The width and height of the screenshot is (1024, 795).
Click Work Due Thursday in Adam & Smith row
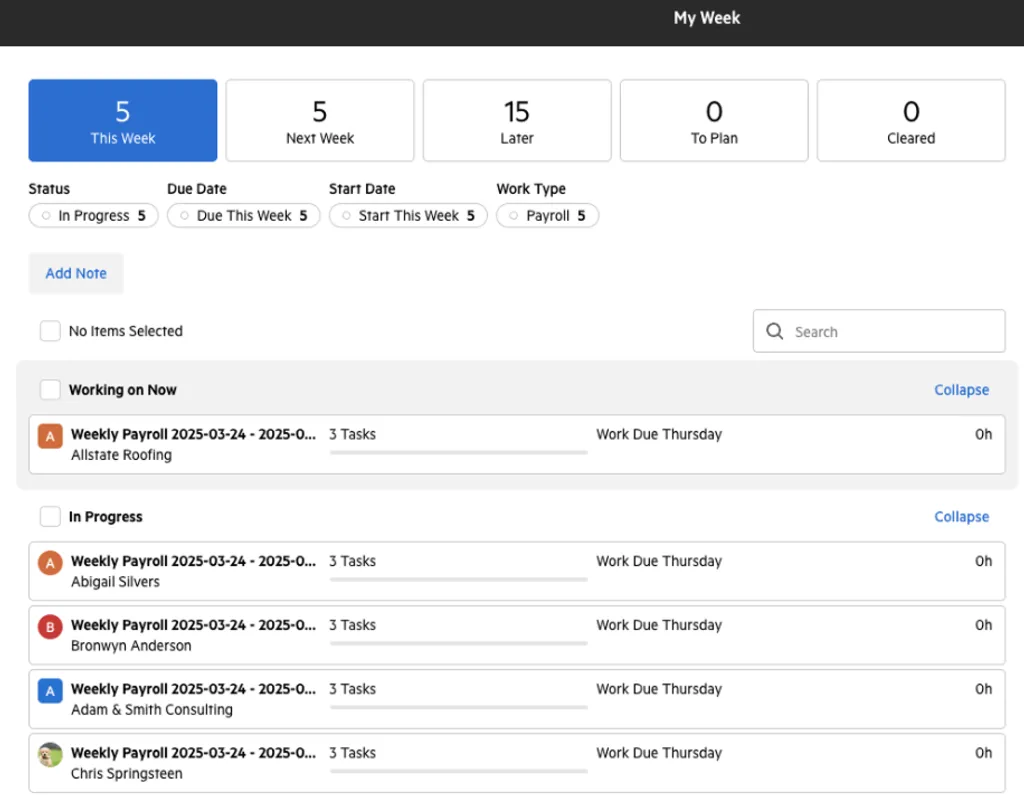pyautogui.click(x=659, y=689)
